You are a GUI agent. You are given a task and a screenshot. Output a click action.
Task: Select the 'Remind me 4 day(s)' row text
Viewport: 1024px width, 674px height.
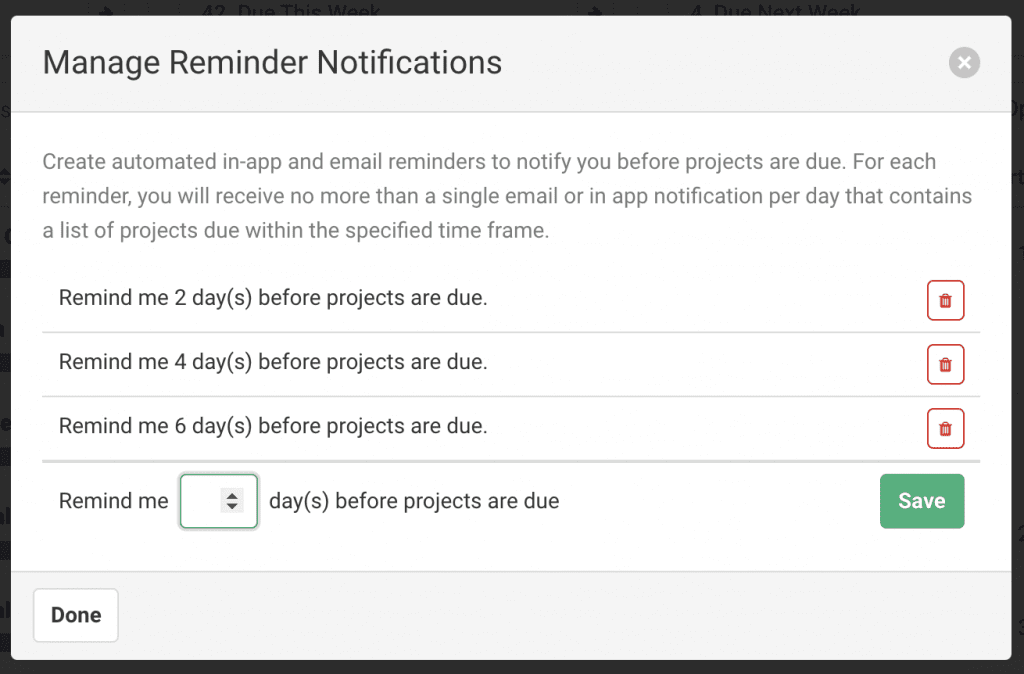point(273,362)
